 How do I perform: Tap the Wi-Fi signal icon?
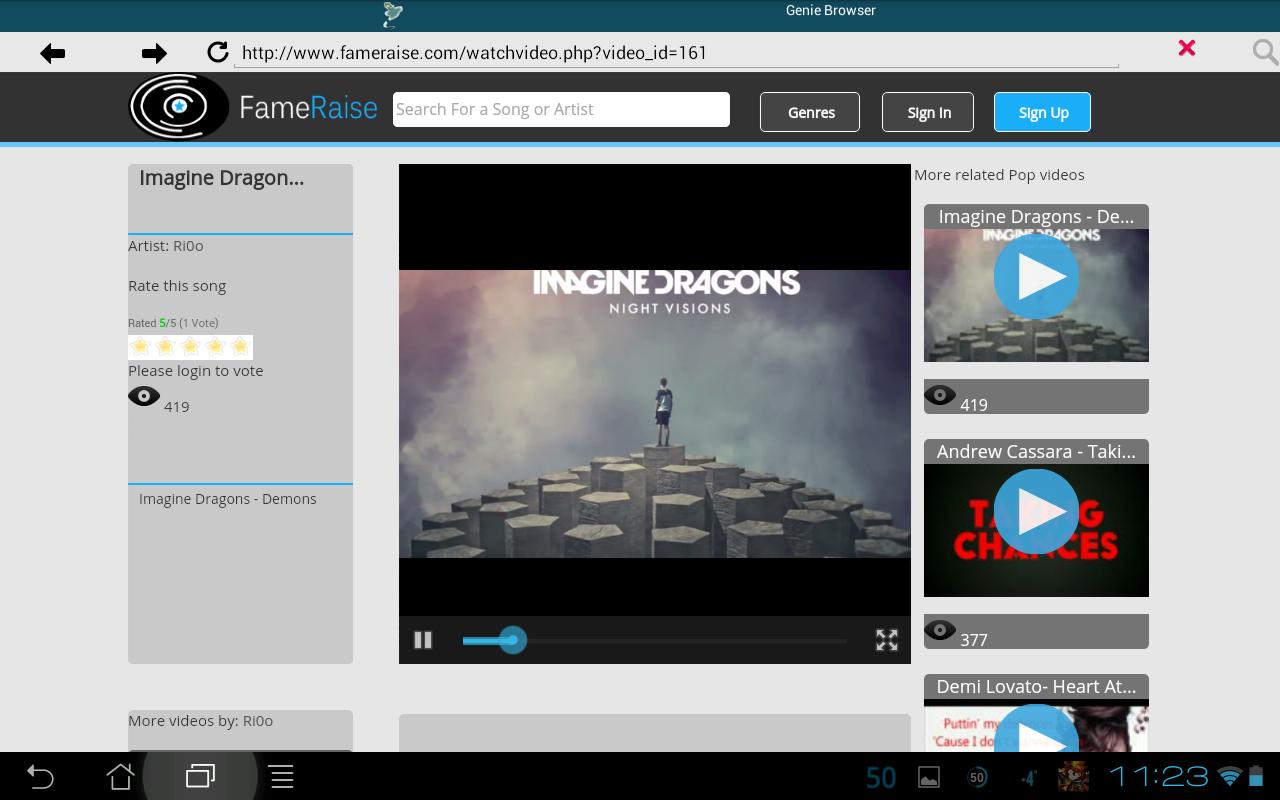coord(1230,776)
